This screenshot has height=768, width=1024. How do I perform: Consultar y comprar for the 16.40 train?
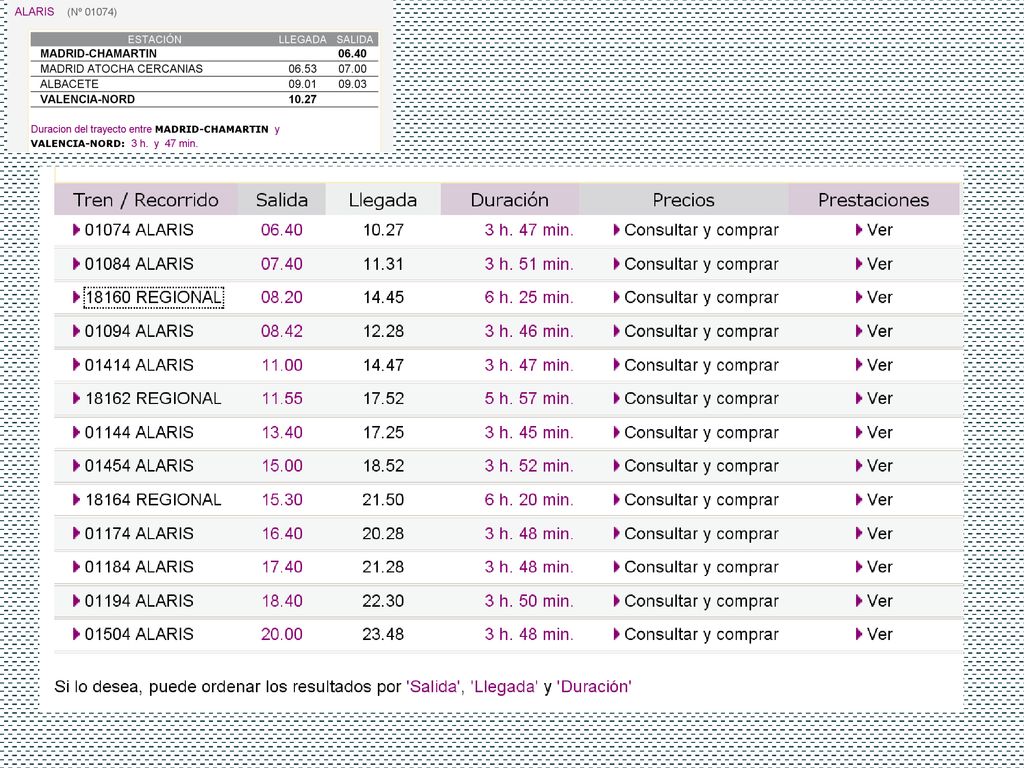[x=701, y=534]
